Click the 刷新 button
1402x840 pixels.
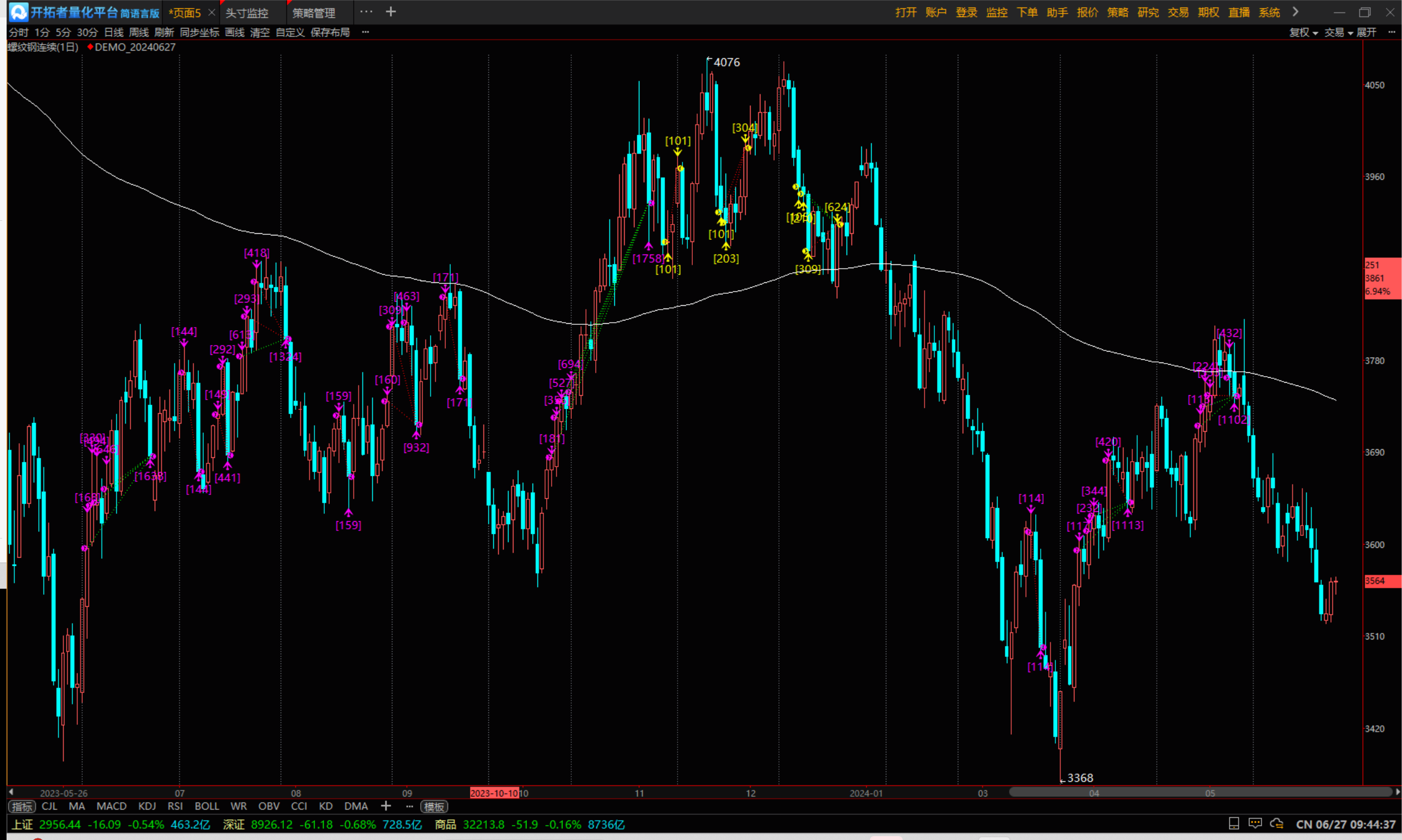[164, 32]
